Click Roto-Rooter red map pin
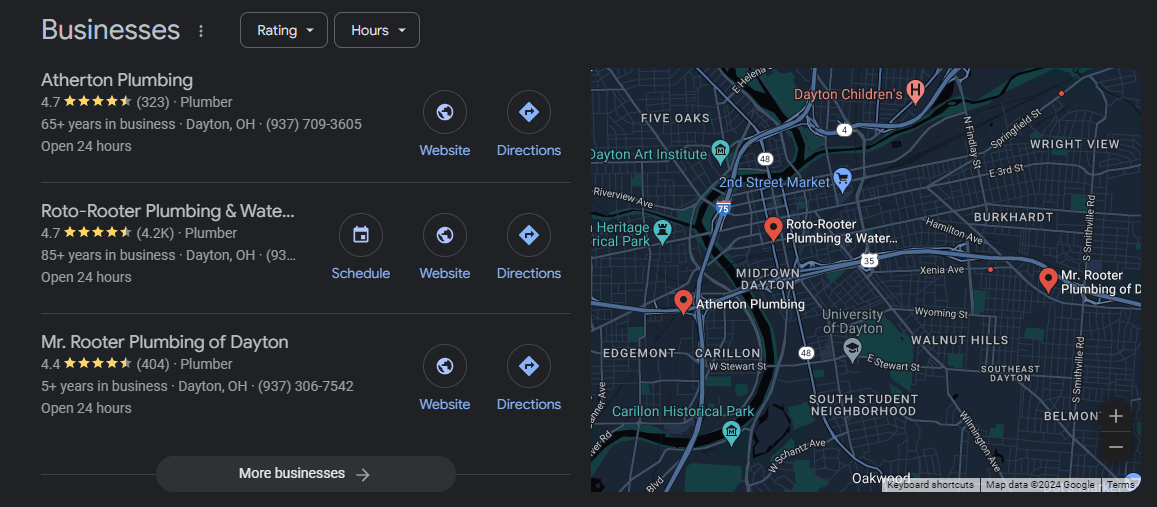This screenshot has height=507, width=1157. click(773, 230)
